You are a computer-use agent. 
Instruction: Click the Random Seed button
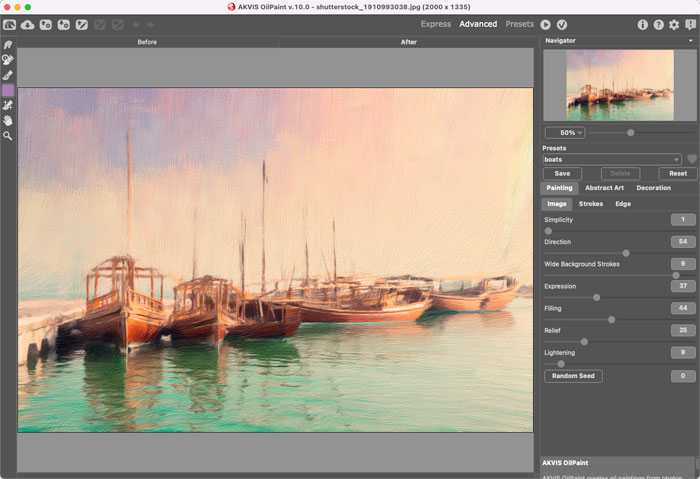coord(573,376)
